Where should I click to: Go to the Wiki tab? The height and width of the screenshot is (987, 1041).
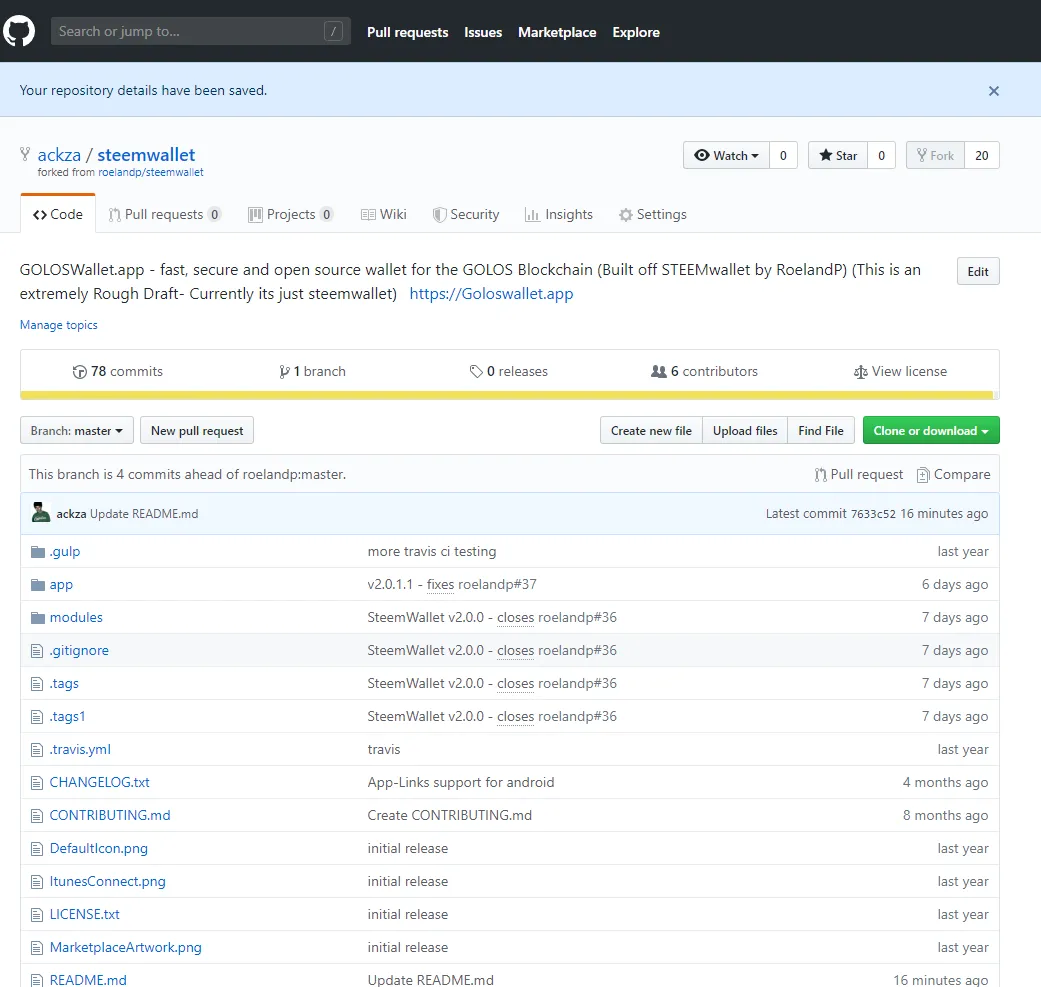tap(384, 214)
